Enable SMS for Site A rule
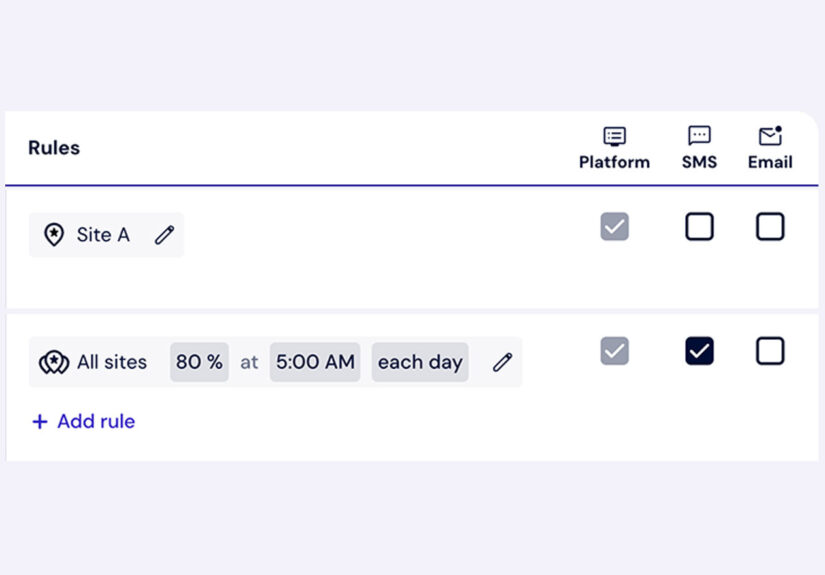Screen dimensions: 825x575 (699, 227)
